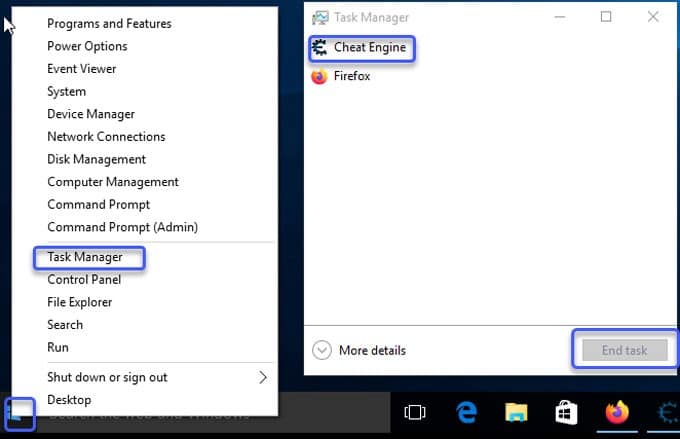
Task: Switch to Firefox via taskbar icon
Action: (x=617, y=412)
